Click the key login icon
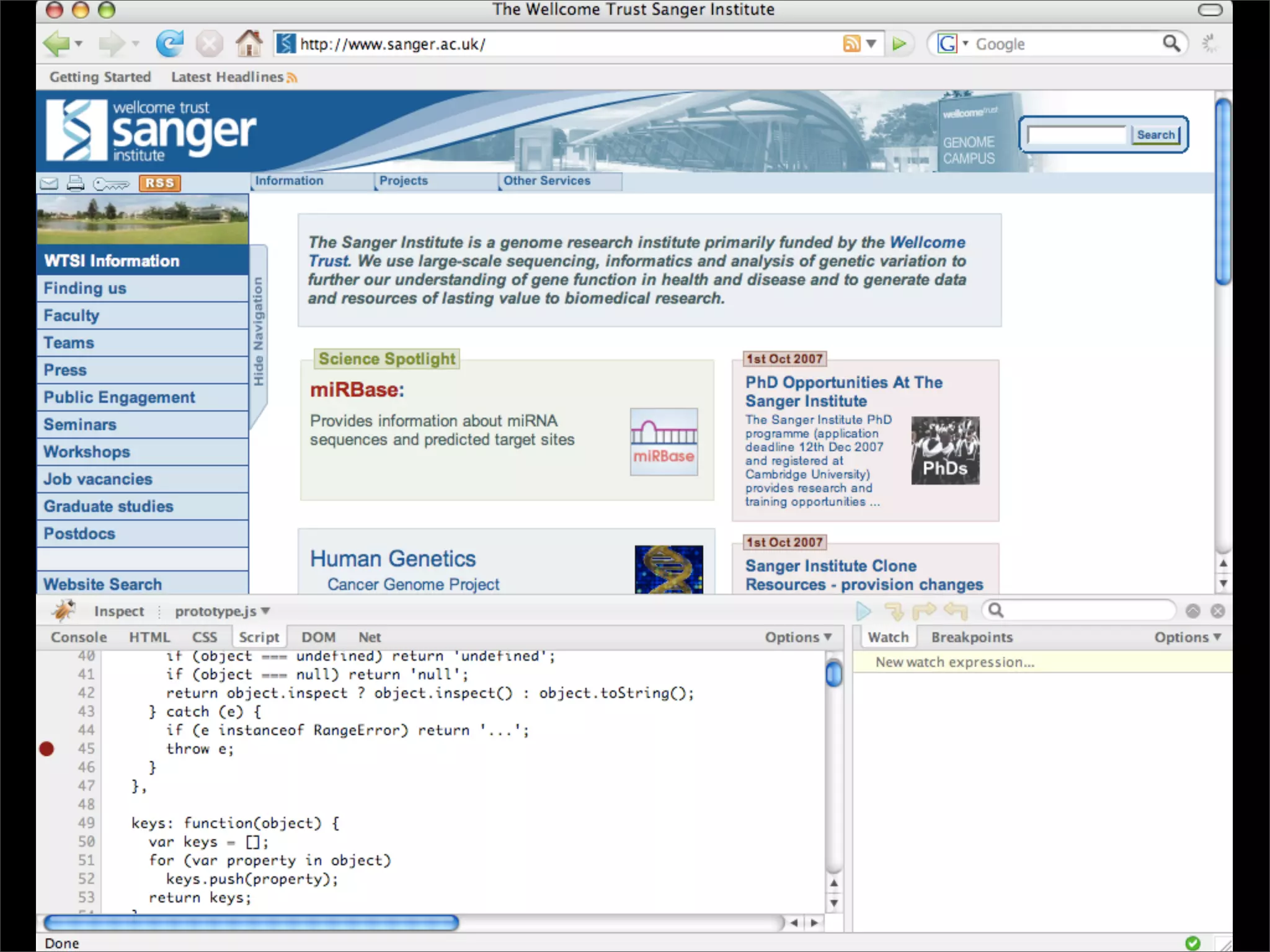The width and height of the screenshot is (1270, 952). click(x=111, y=184)
